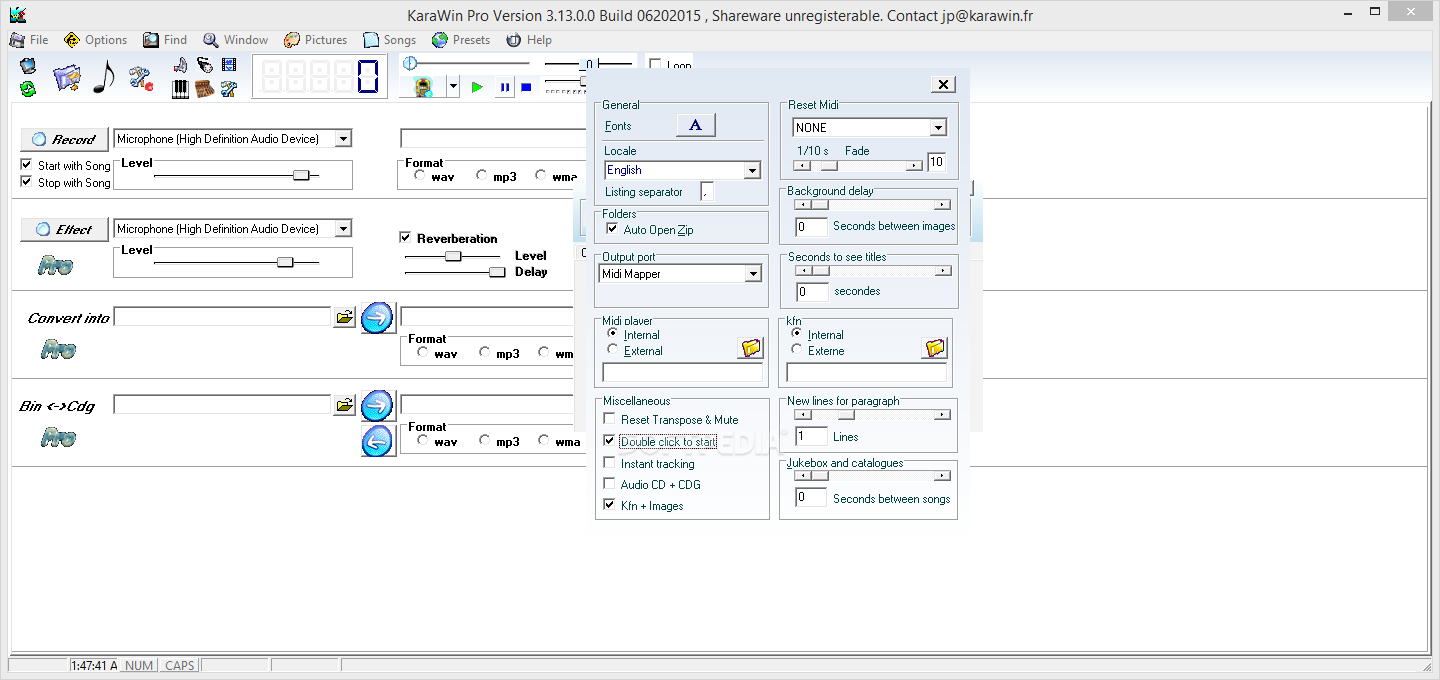Open the dropdown arrow beside jukebox icon
Viewport: 1440px width, 680px height.
click(x=453, y=87)
